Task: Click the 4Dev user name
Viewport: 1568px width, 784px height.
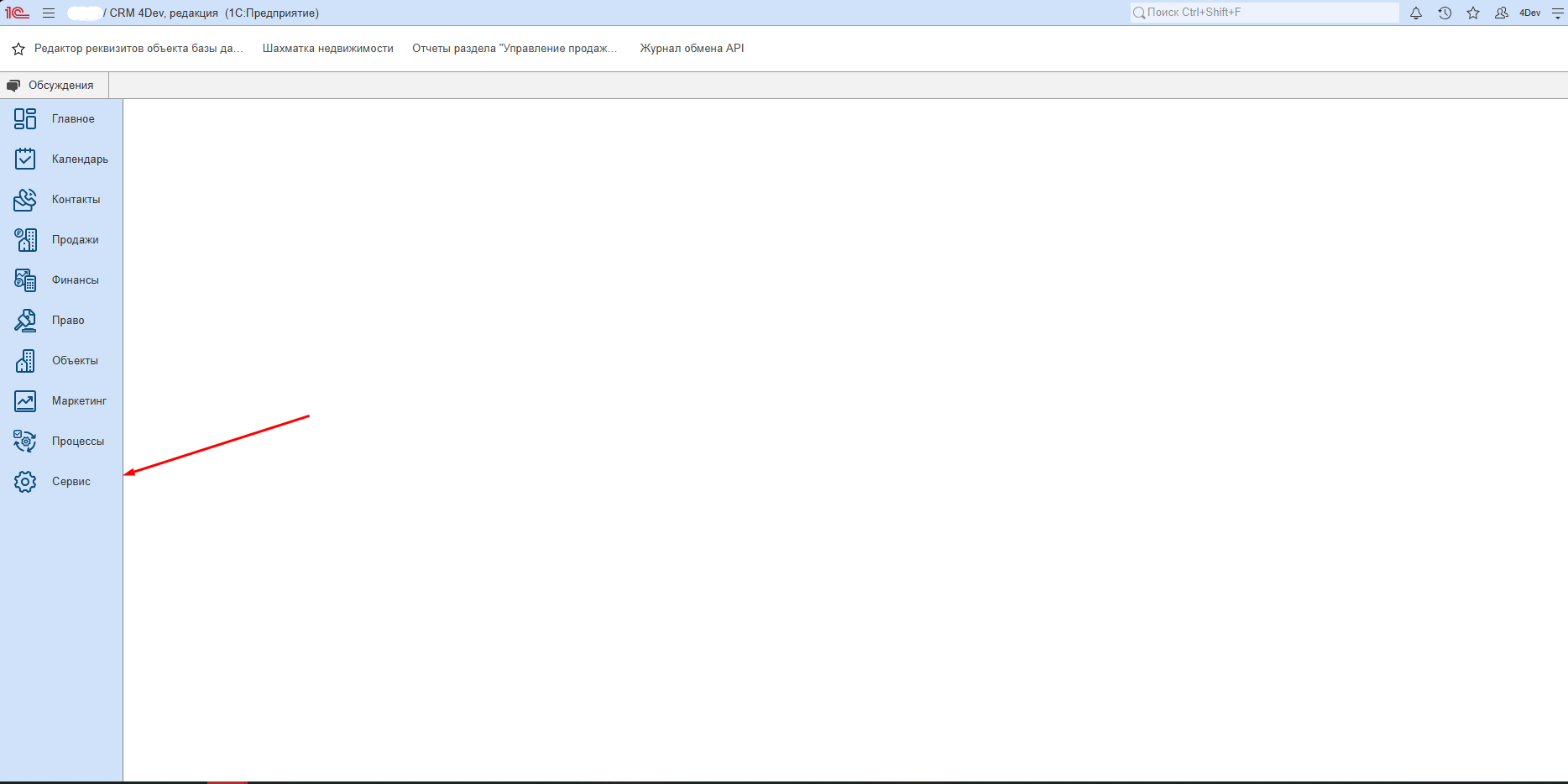Action: [1529, 13]
